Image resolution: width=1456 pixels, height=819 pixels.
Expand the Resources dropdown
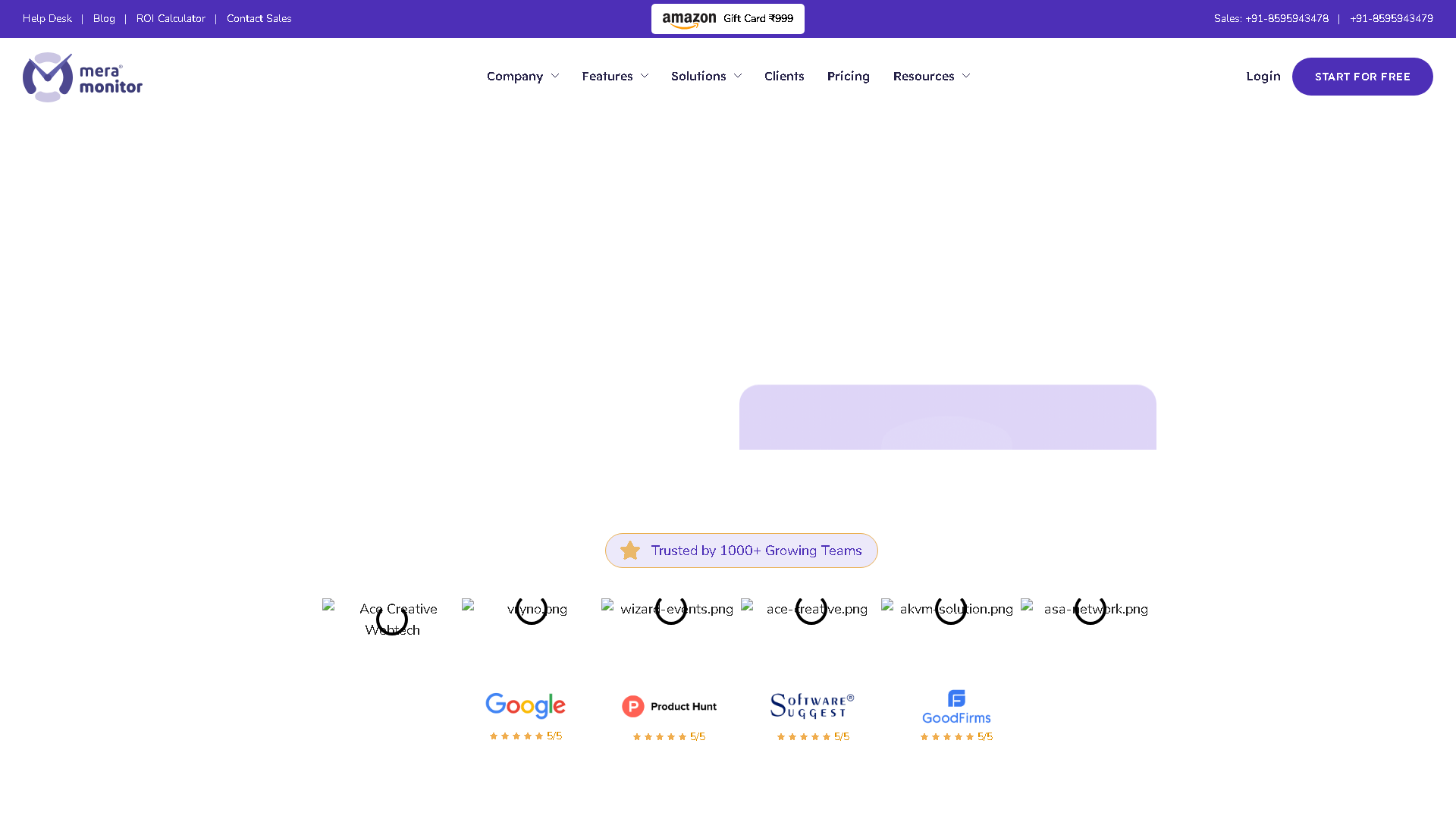click(930, 76)
